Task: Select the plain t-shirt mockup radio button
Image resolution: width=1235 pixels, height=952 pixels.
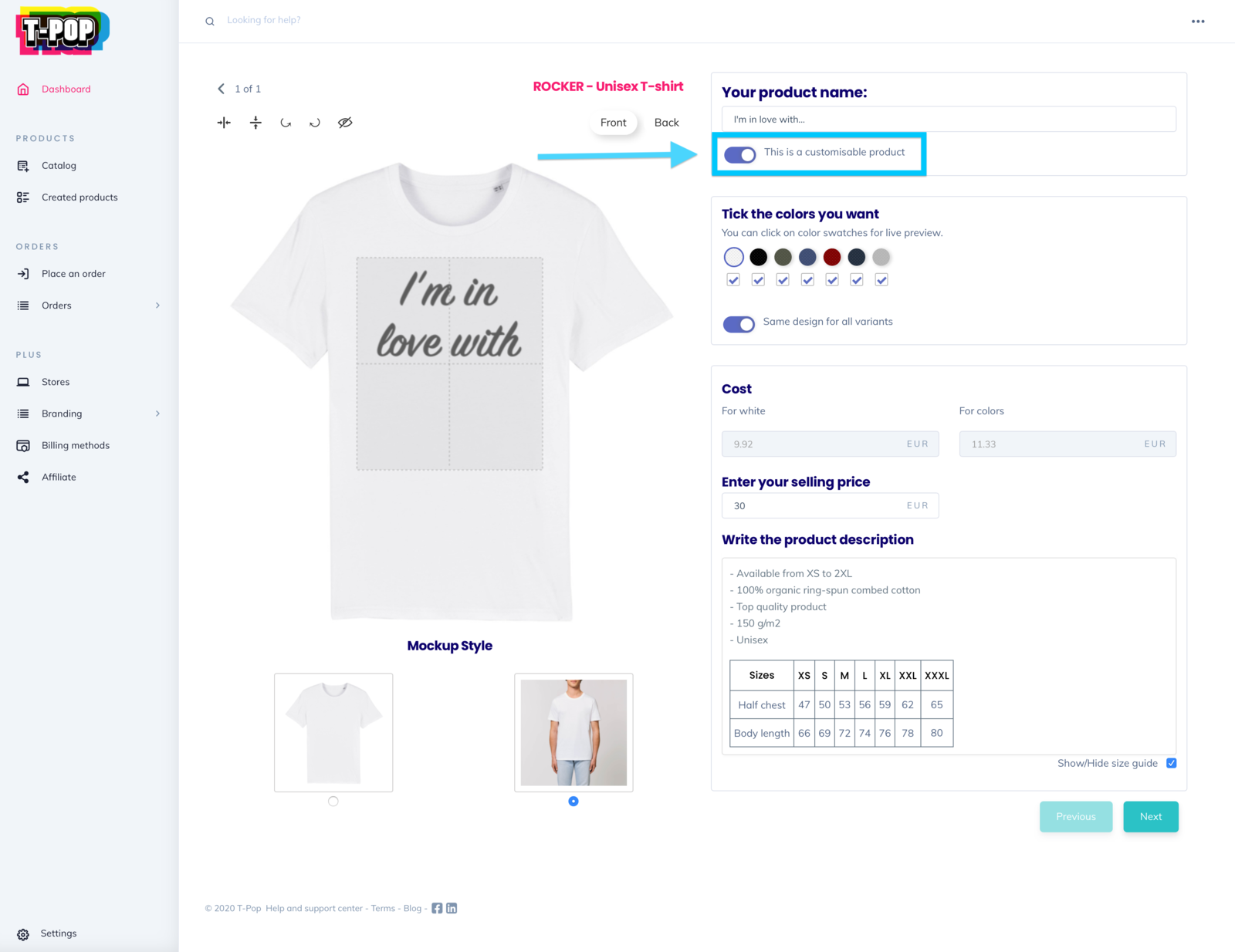Action: click(x=333, y=802)
